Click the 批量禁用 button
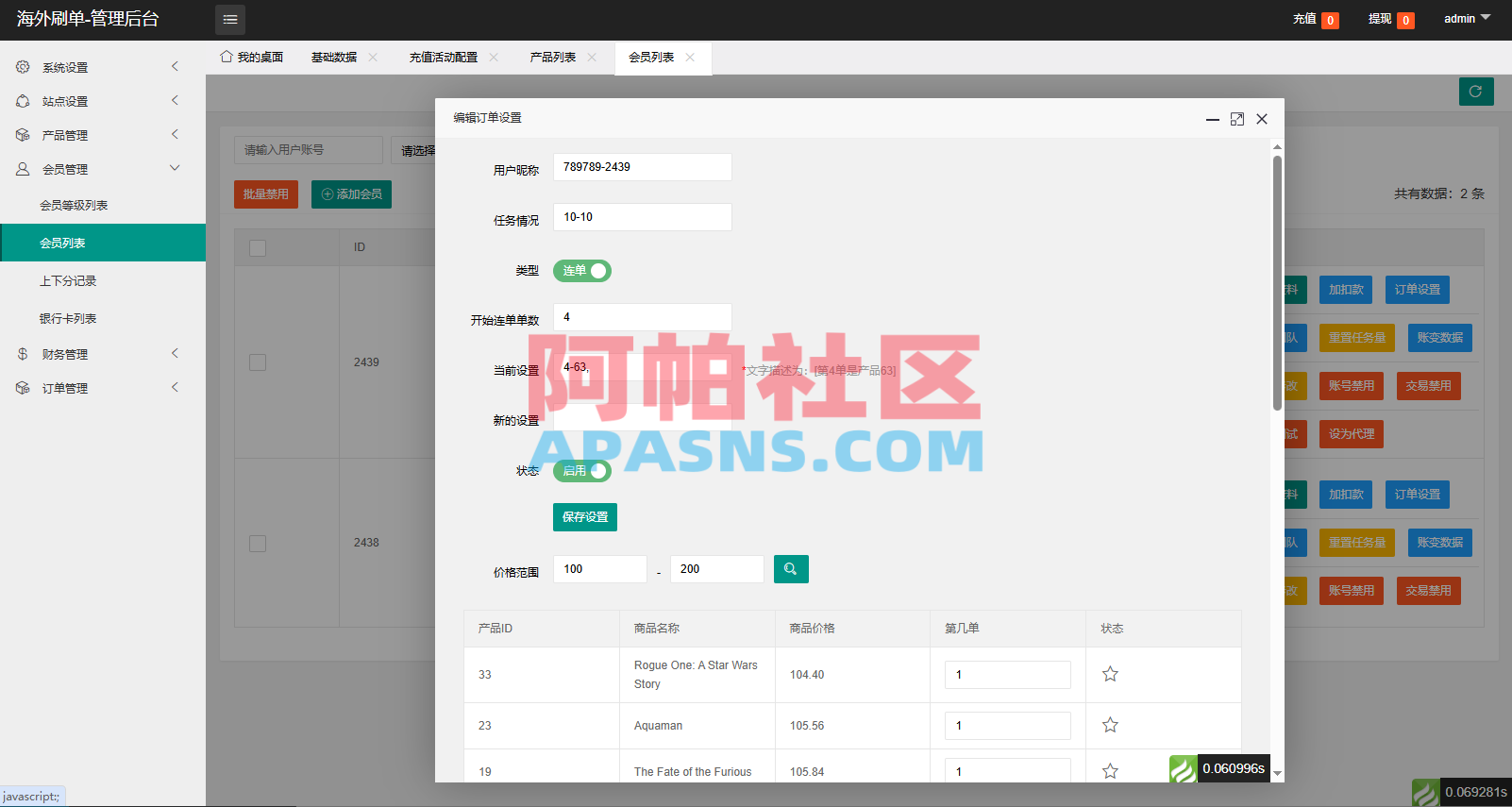The image size is (1512, 807). 266,194
